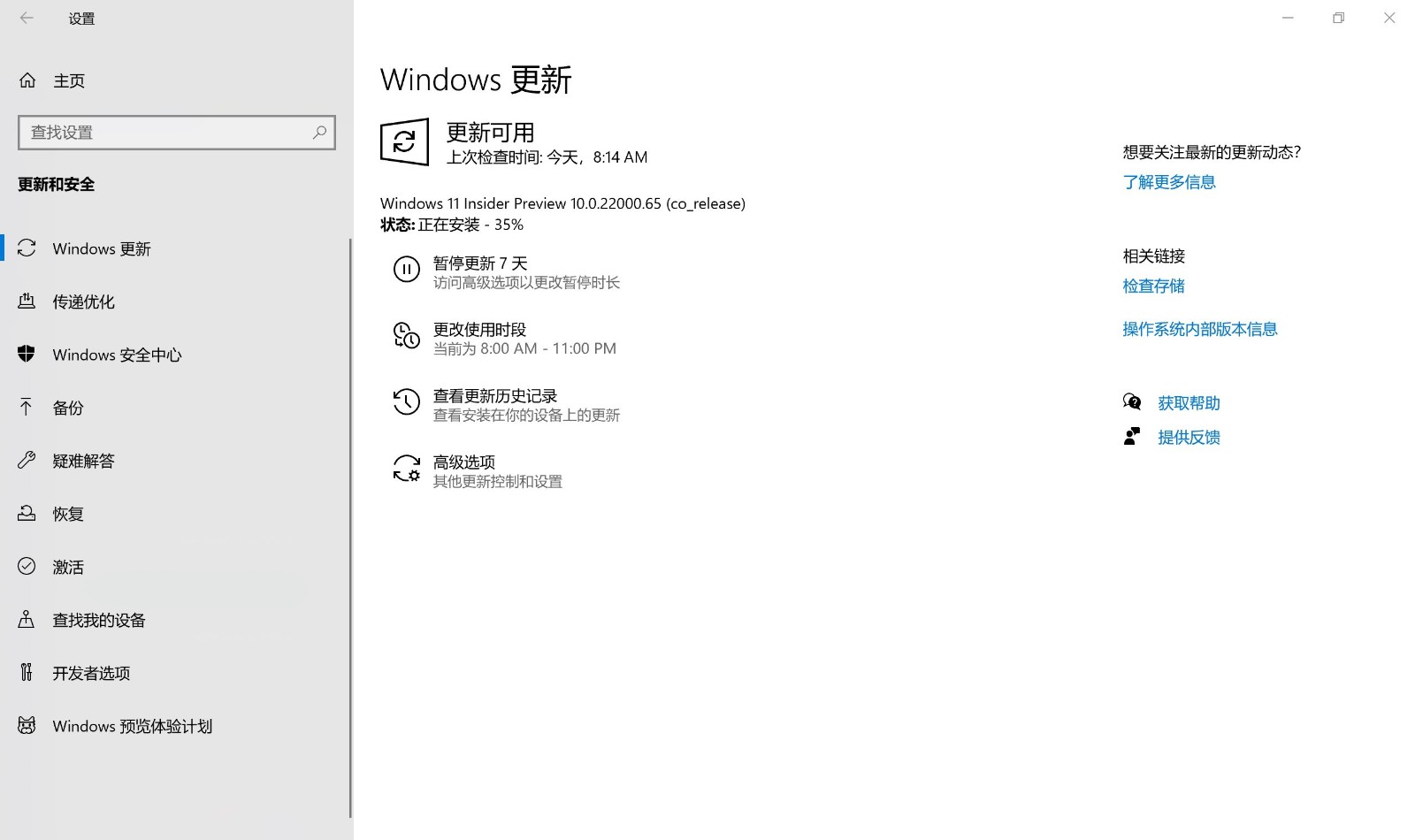
Task: Open 高级选项 settings
Action: pos(478,471)
